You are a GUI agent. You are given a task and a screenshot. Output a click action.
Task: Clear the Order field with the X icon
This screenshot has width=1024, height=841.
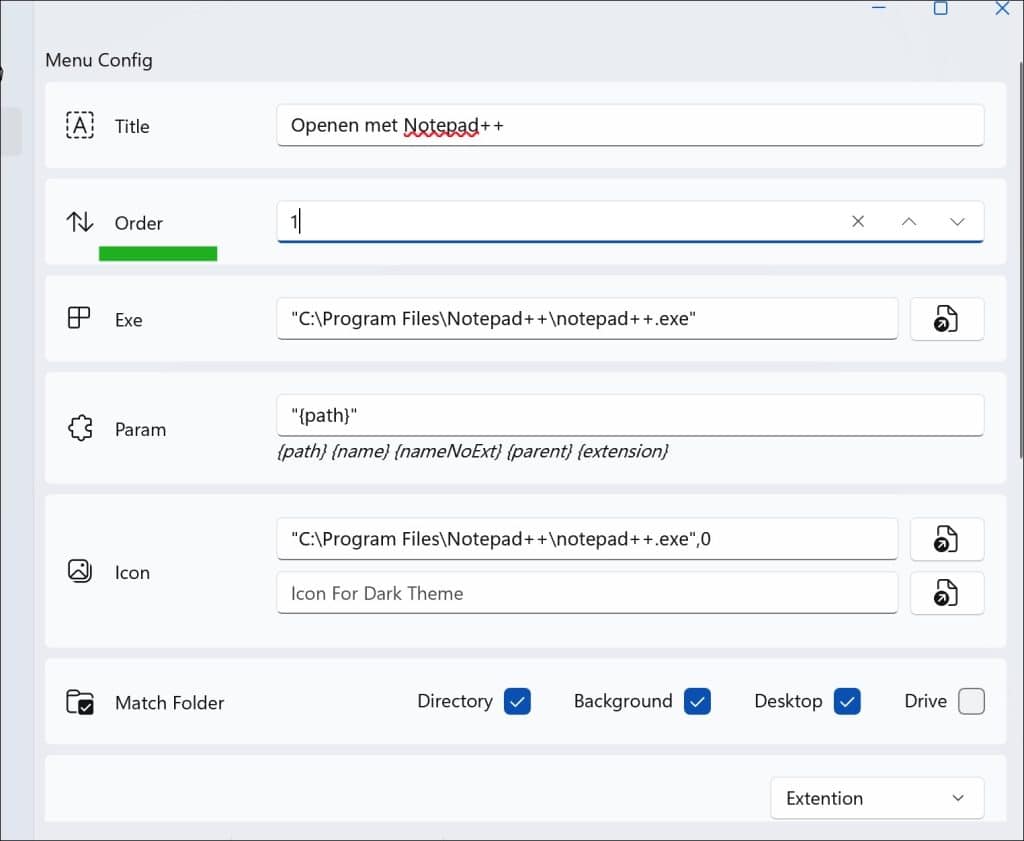pyautogui.click(x=858, y=222)
